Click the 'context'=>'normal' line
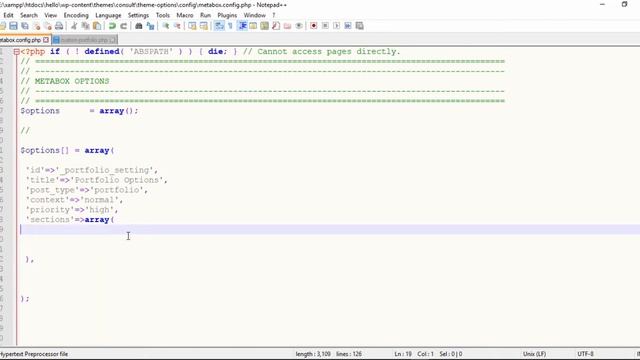The image size is (640, 360). (x=74, y=200)
